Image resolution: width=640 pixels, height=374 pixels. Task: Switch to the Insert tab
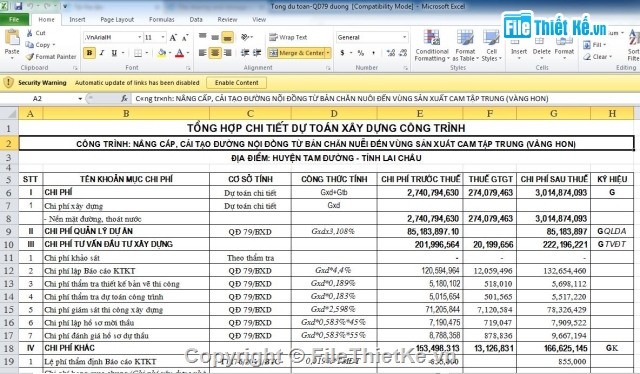pos(77,19)
